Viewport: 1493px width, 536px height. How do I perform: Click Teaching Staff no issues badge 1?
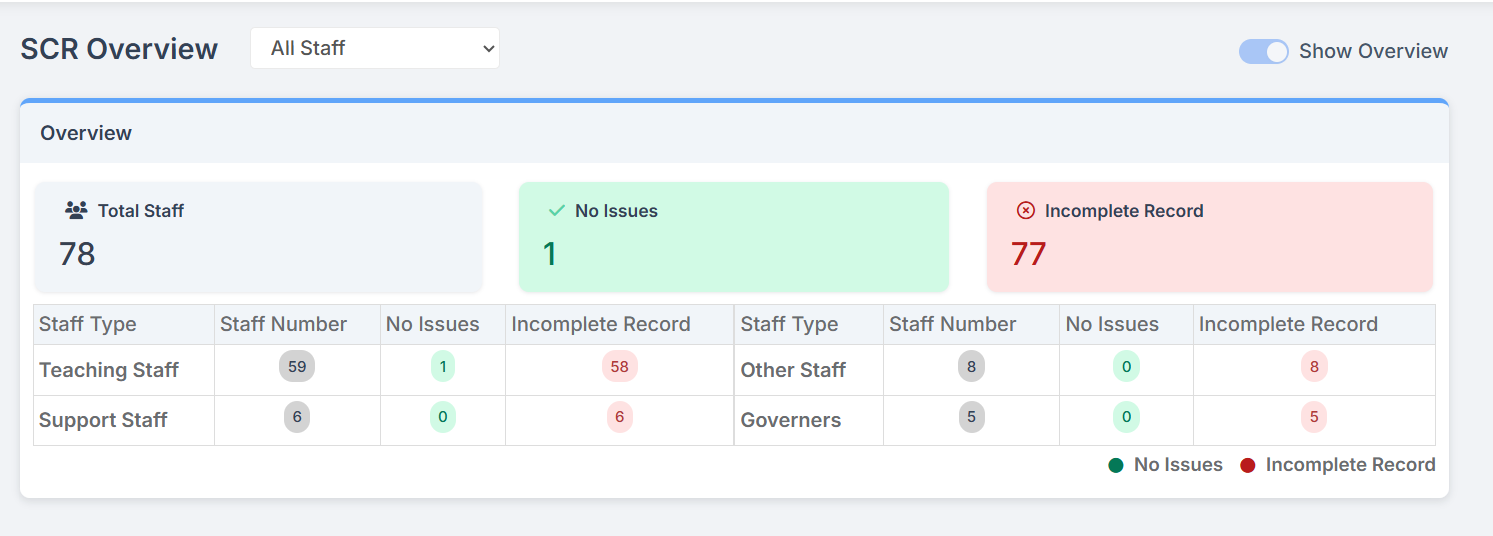tap(443, 367)
